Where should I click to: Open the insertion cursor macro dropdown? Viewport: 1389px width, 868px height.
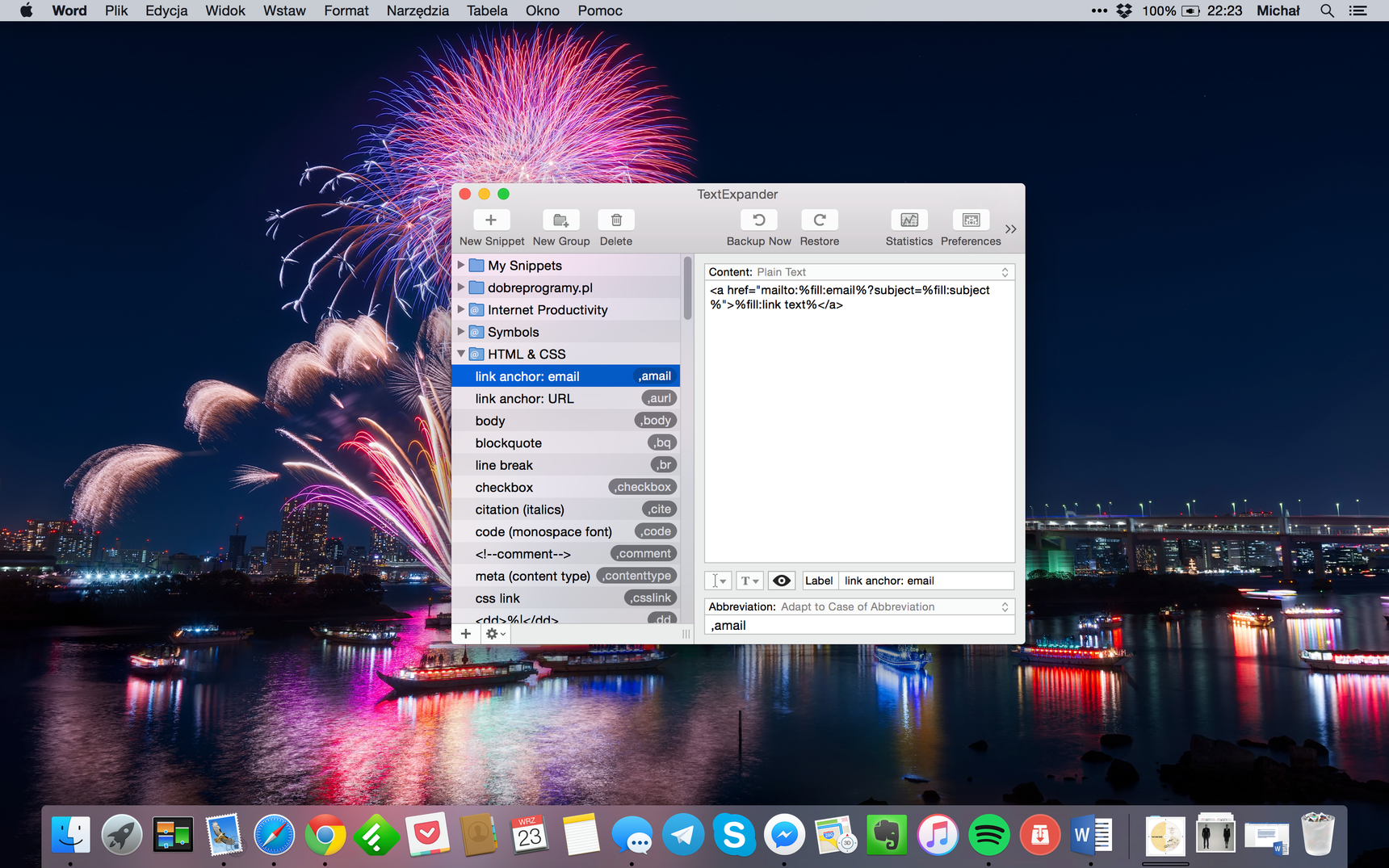pos(718,581)
